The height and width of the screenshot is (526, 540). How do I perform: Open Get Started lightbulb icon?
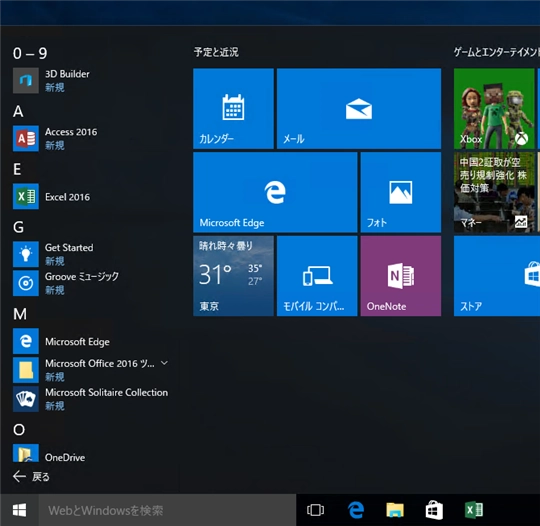coord(26,254)
